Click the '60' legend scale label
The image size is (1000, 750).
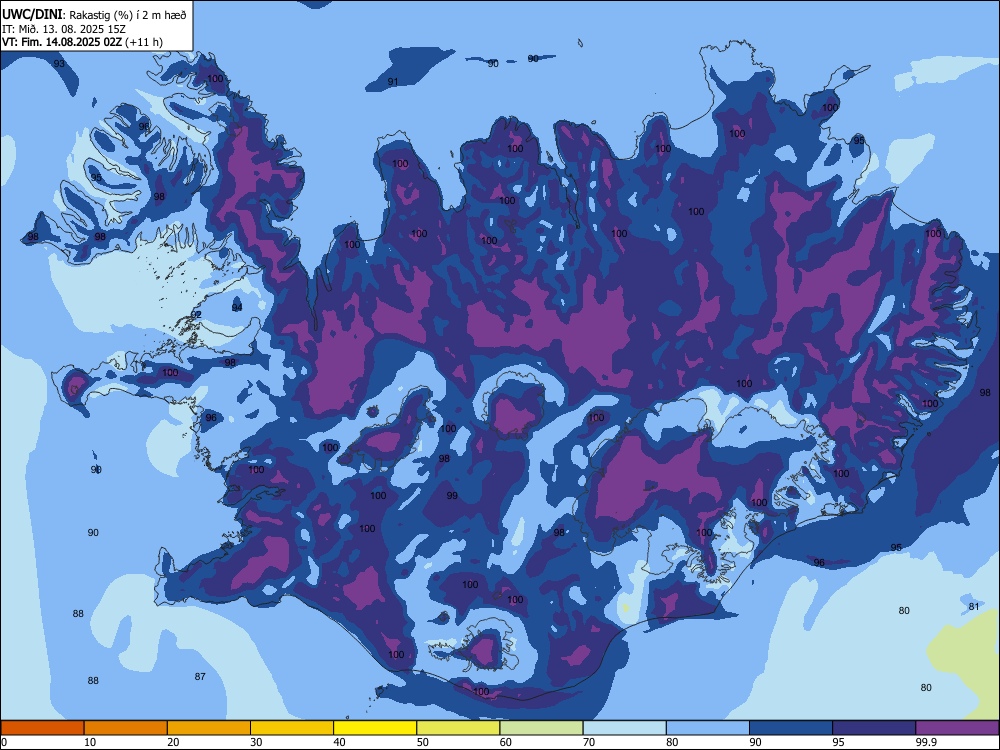(506, 742)
